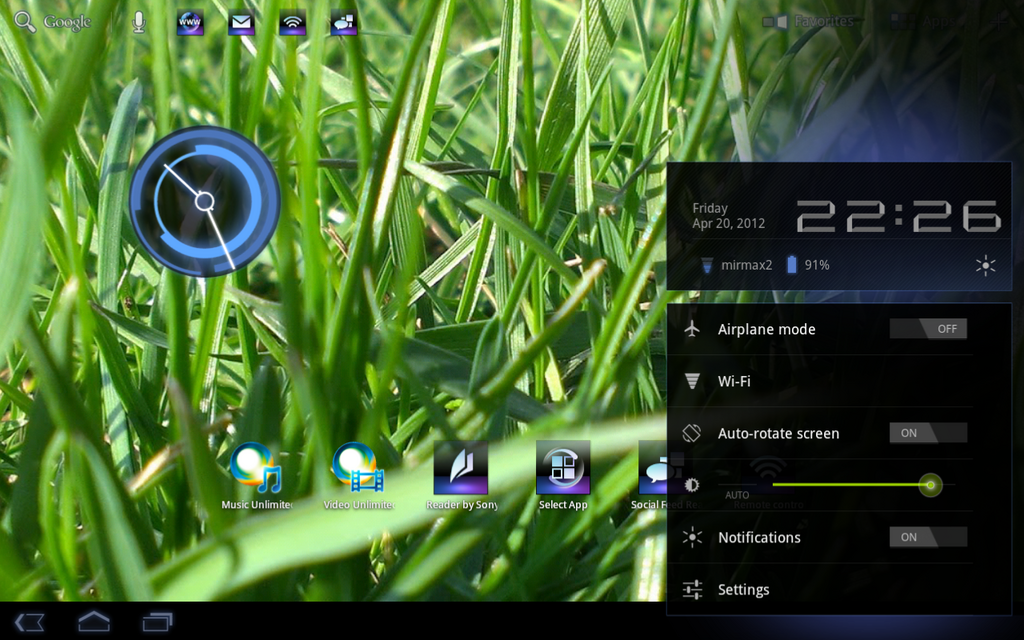The height and width of the screenshot is (640, 1024).
Task: Turn off Notifications toggle
Action: click(928, 537)
